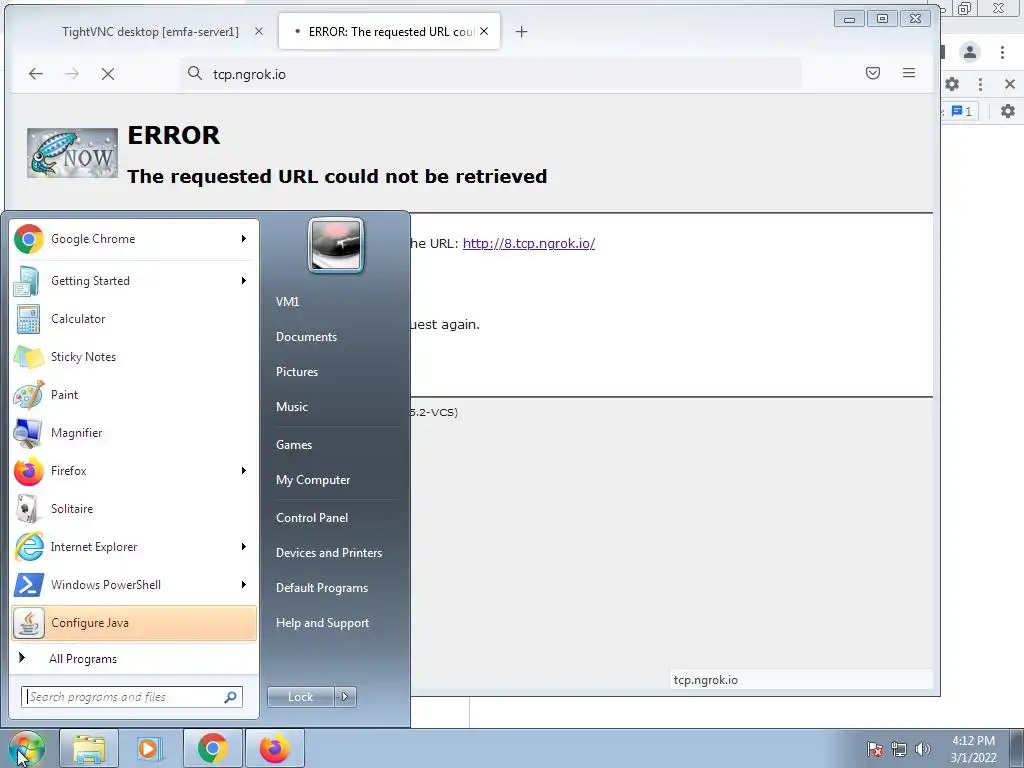1024x768 pixels.
Task: Open Windows Media Player taskbar icon
Action: coord(149,748)
